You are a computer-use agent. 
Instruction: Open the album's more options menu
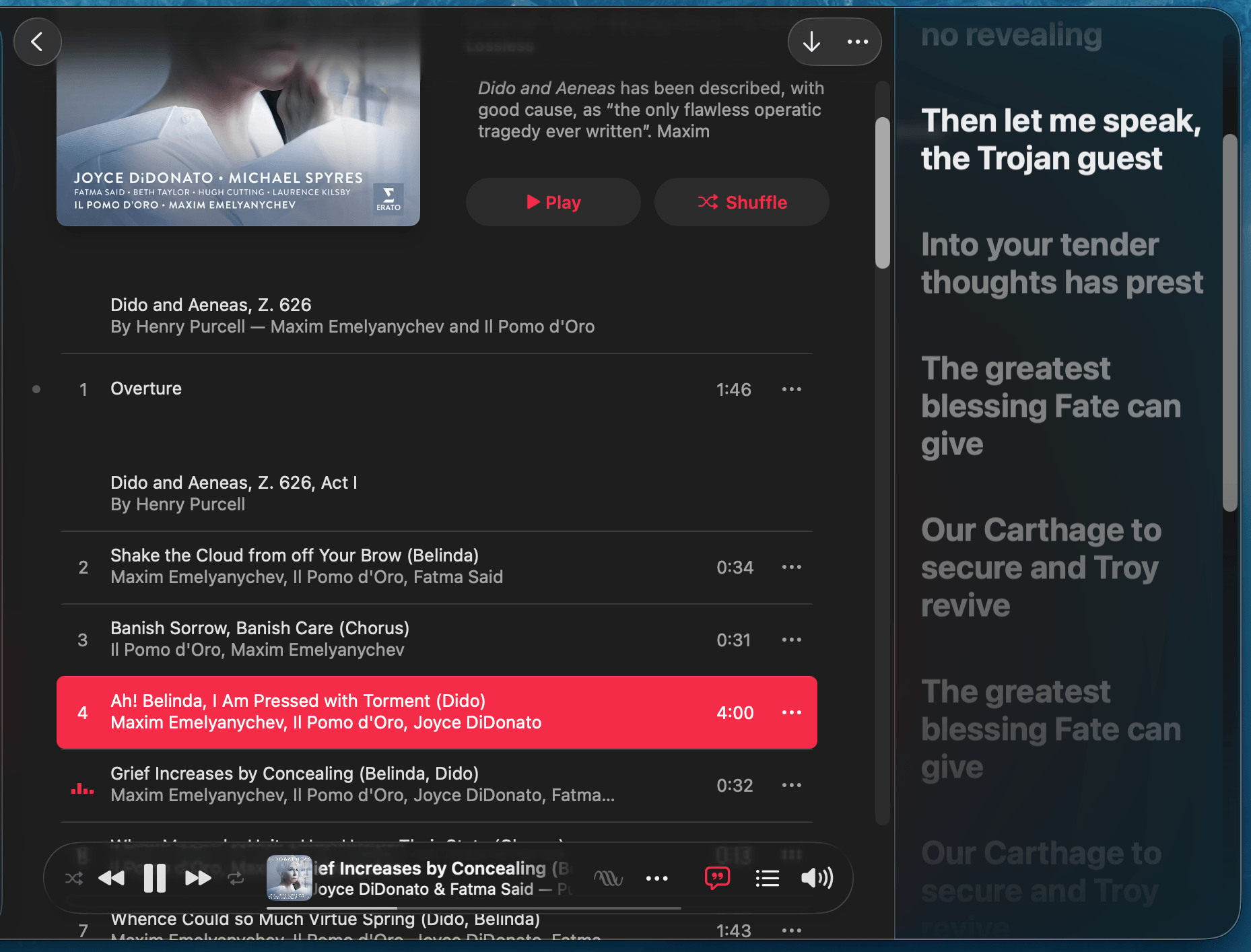[857, 42]
